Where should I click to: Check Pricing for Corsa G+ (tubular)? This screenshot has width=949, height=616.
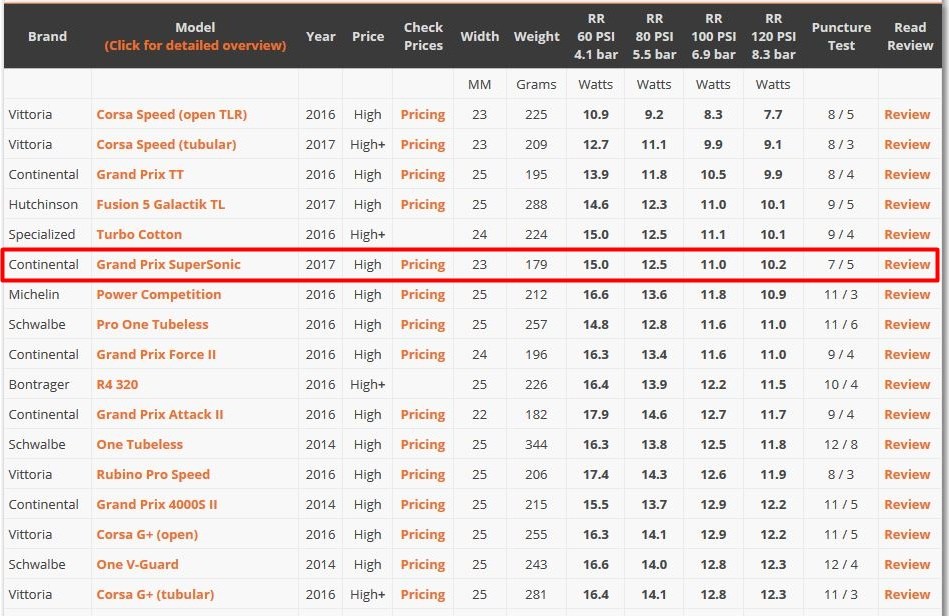[x=422, y=594]
